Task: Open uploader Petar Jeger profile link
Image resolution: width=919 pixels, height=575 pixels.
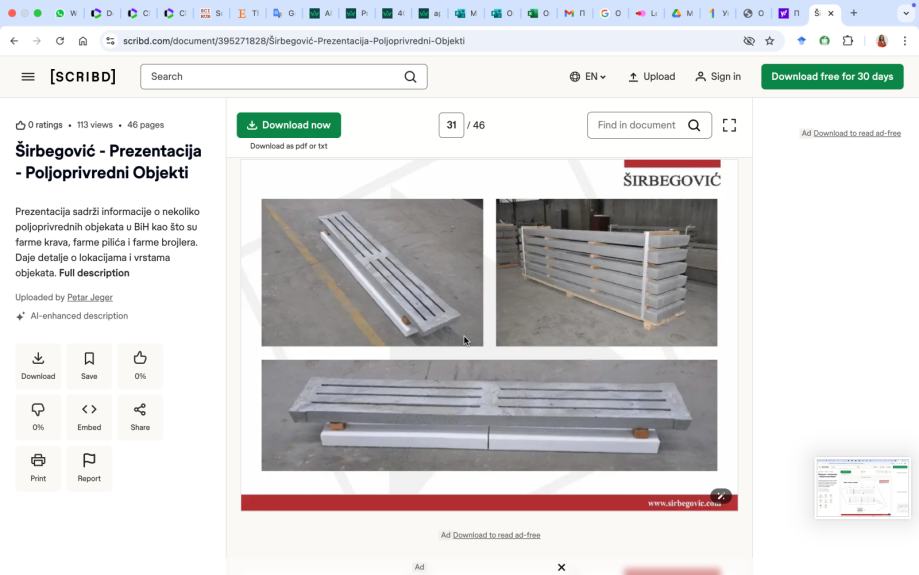Action: click(x=90, y=297)
